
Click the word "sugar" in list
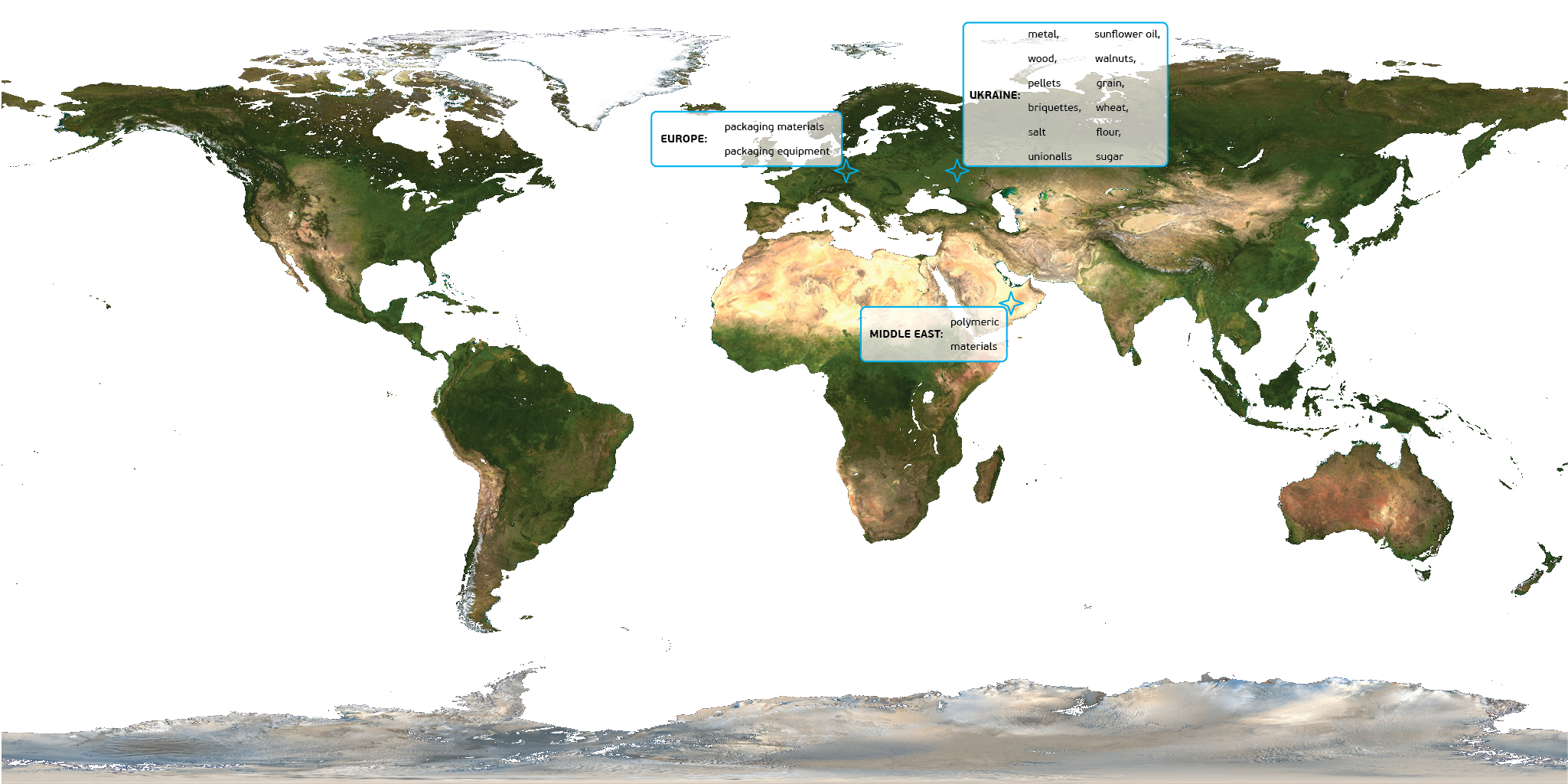1110,157
